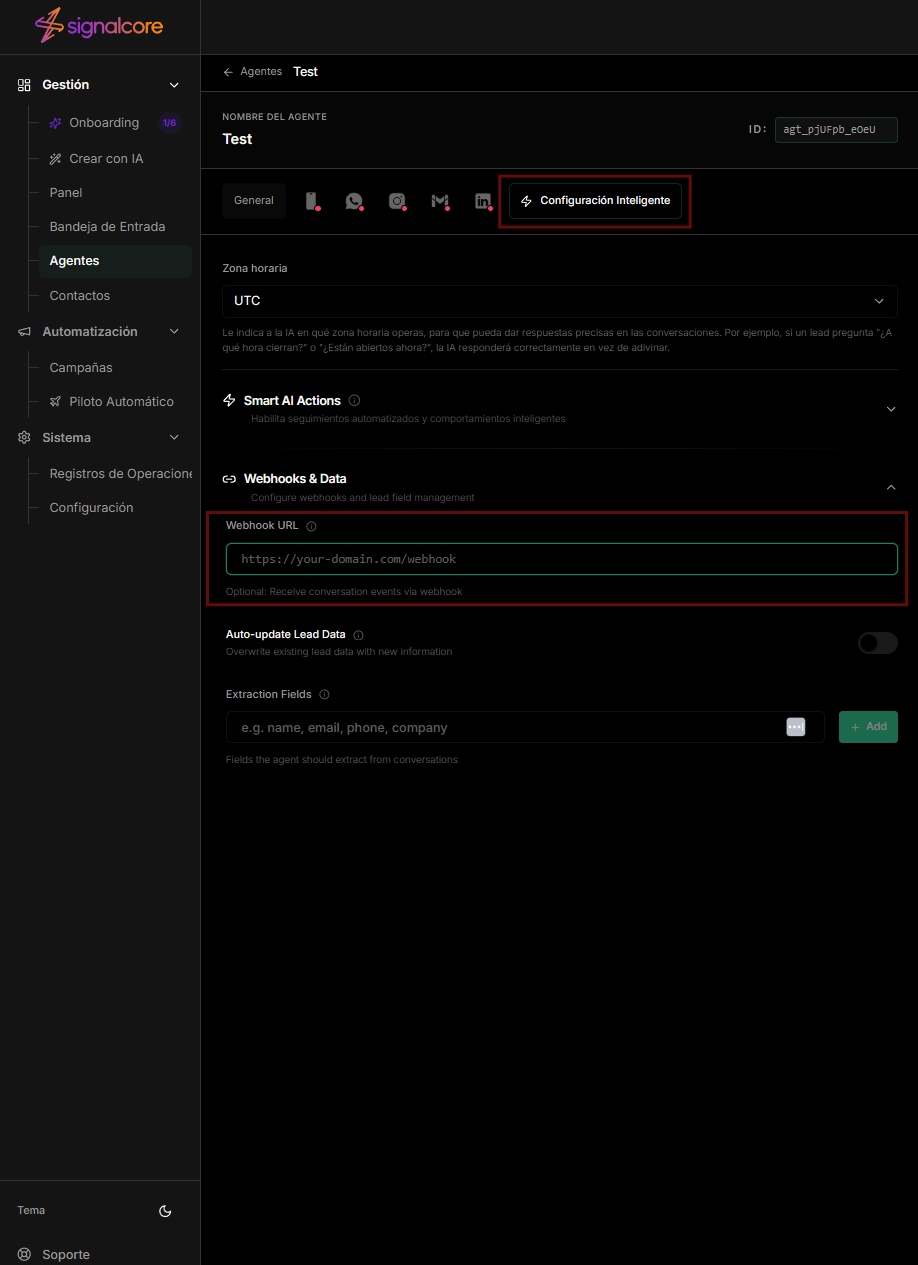Click the Agentes breadcrumb link
This screenshot has width=918, height=1265.
point(261,72)
